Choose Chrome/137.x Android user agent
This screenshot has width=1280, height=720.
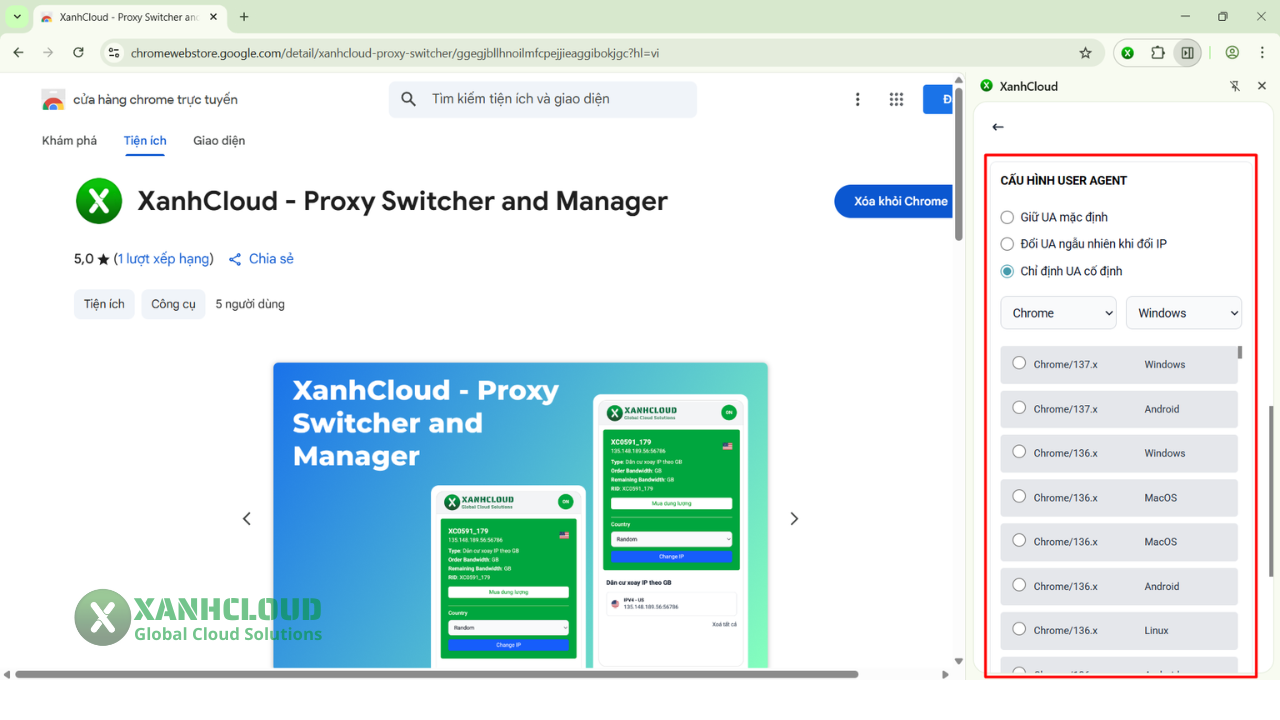[1119, 409]
